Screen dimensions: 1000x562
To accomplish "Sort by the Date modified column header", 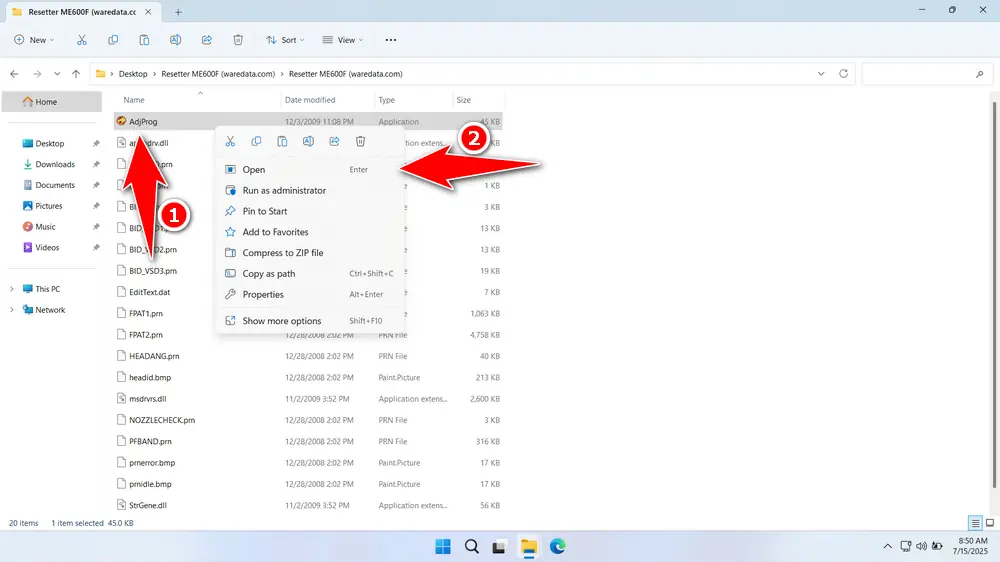I will [310, 100].
